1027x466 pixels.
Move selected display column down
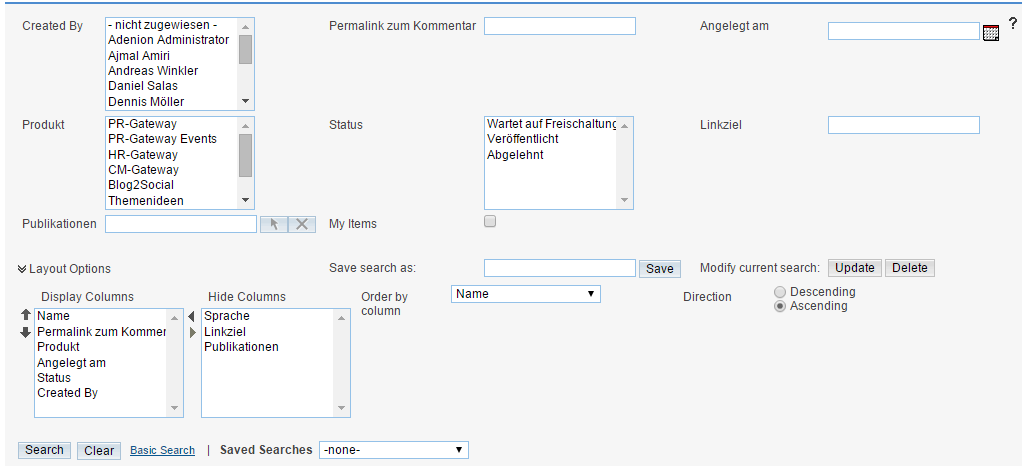click(26, 332)
